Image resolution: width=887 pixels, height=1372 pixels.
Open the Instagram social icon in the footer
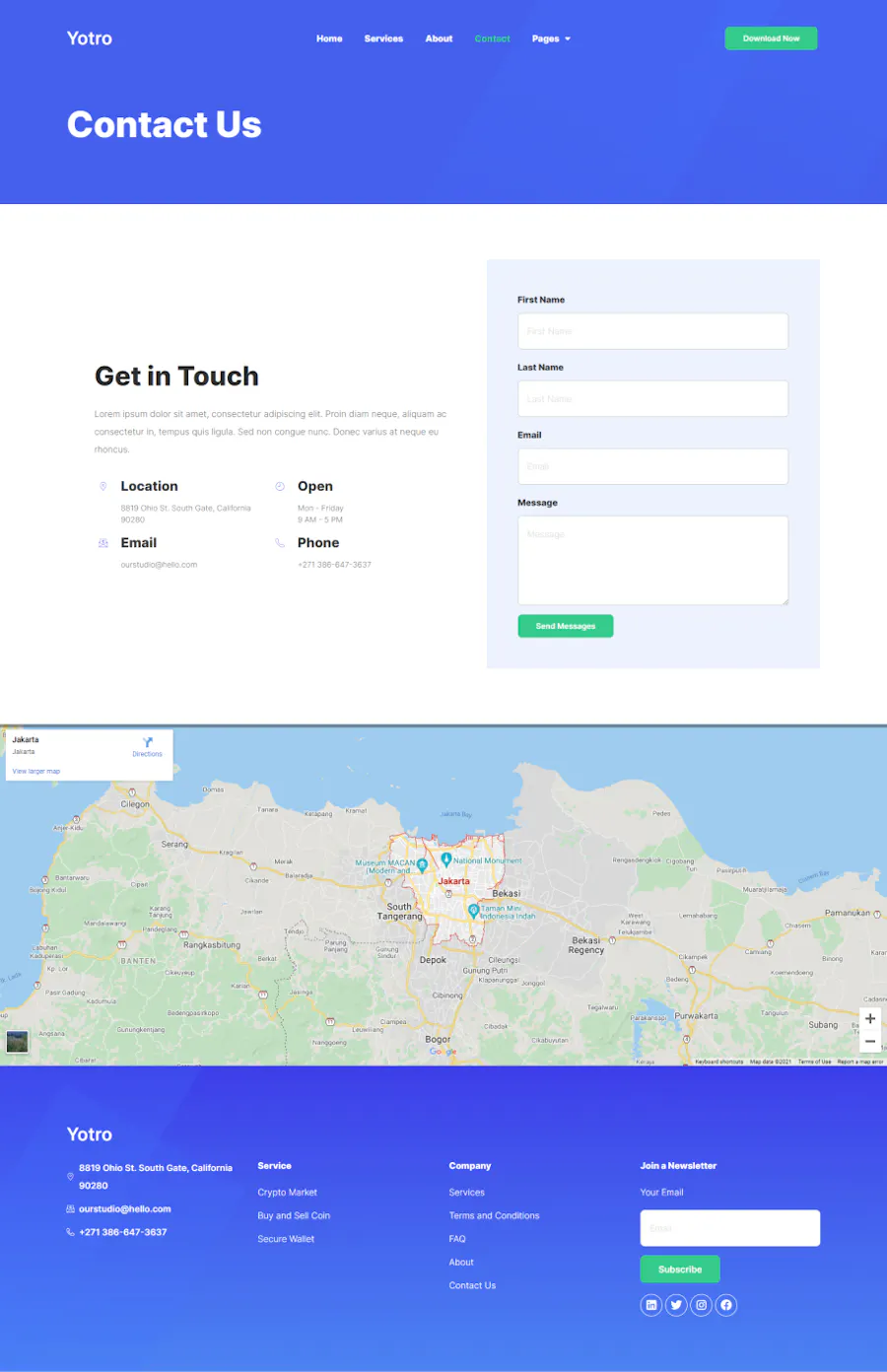(701, 1305)
